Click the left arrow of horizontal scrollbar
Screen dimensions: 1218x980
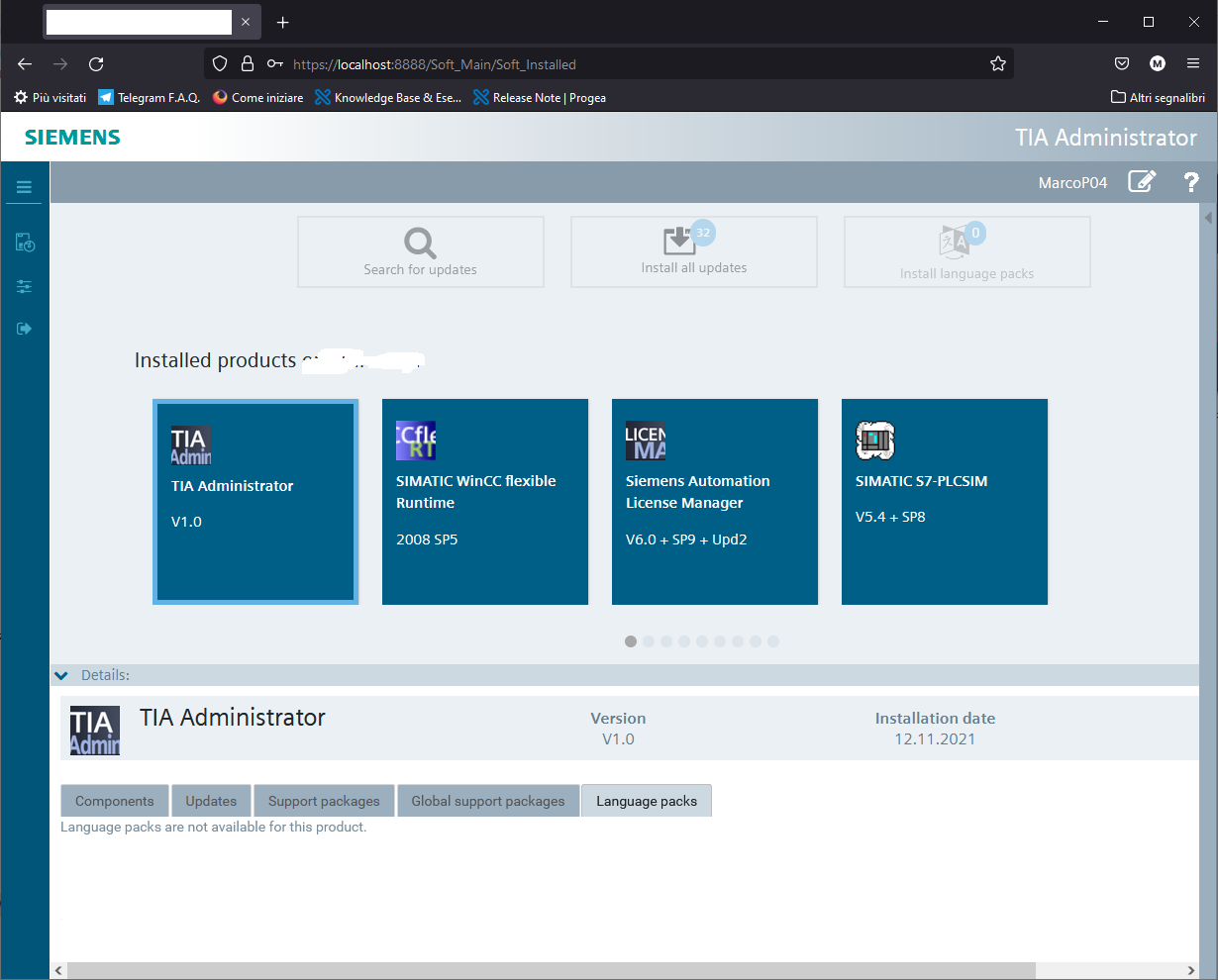click(x=58, y=971)
